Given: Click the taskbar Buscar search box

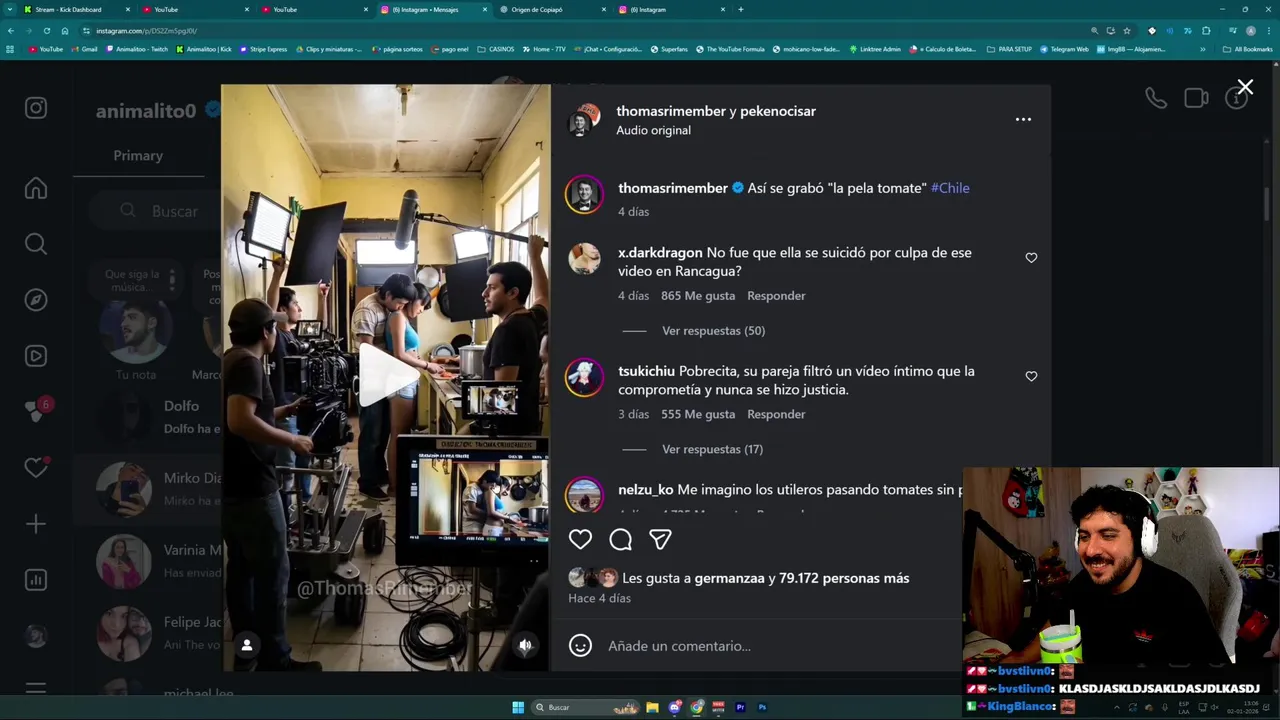Looking at the screenshot, I should (586, 707).
